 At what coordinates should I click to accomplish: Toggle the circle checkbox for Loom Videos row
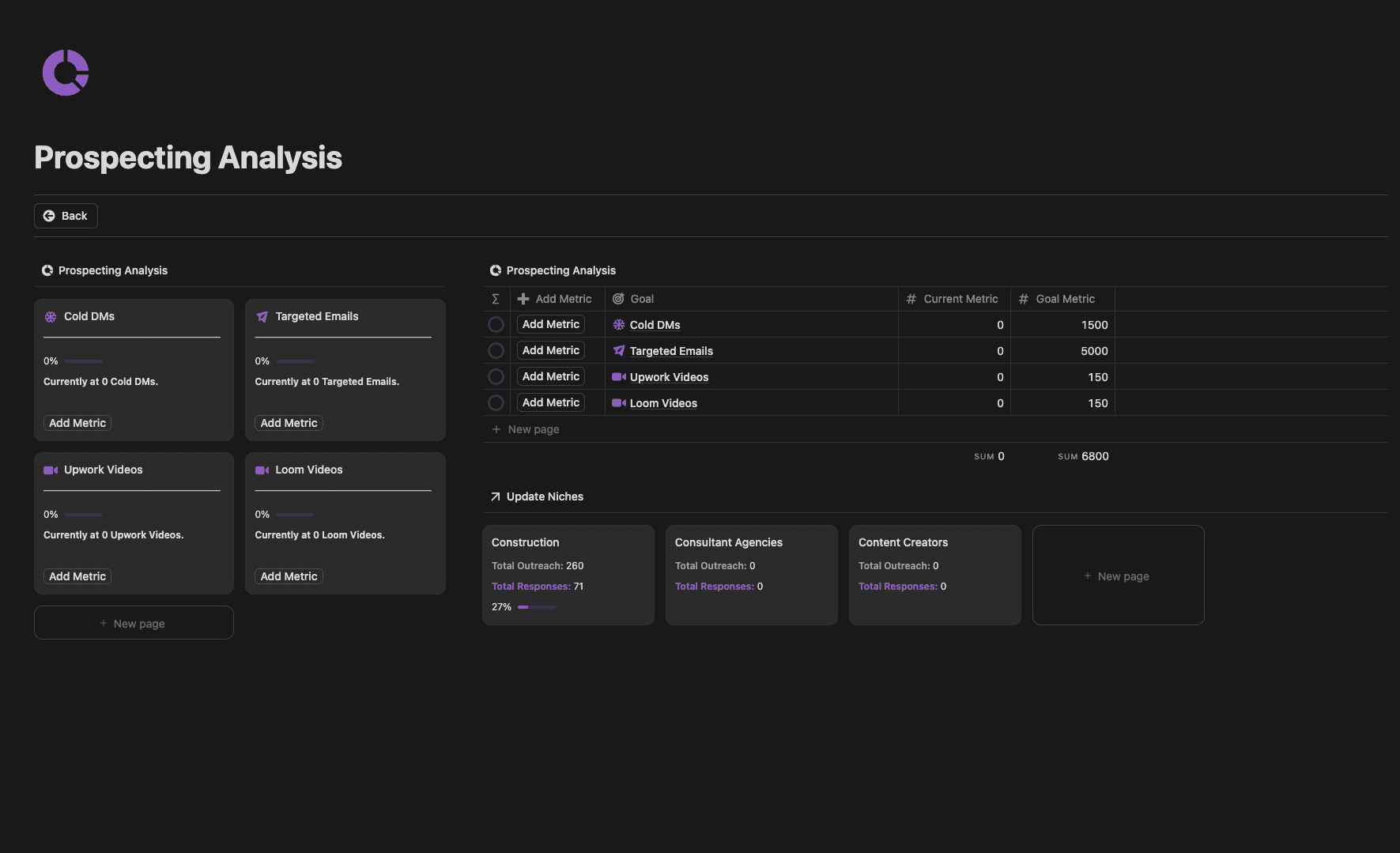tap(496, 402)
